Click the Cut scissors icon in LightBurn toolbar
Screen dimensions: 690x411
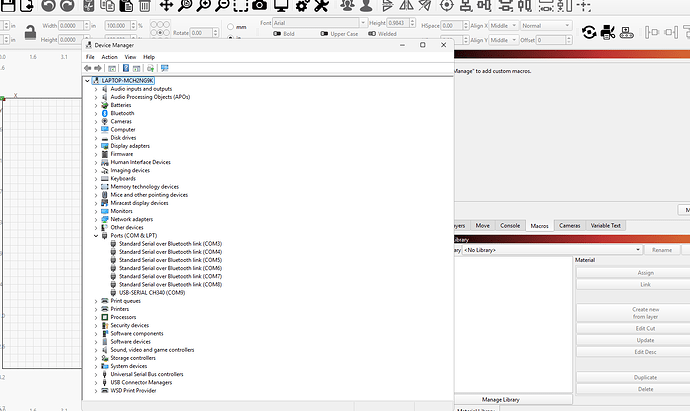click(x=88, y=6)
